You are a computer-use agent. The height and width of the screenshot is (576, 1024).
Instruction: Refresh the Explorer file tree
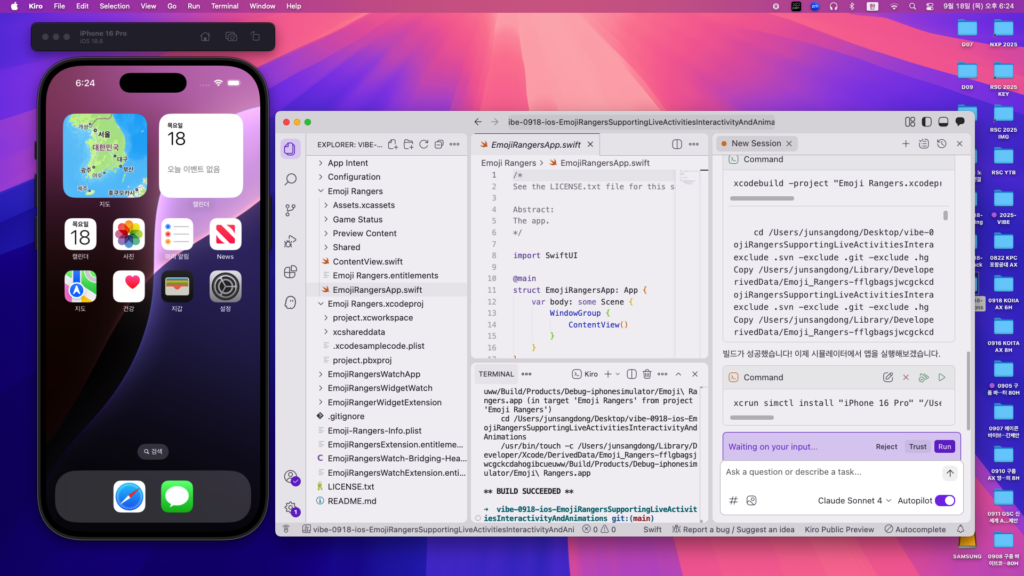pos(424,144)
